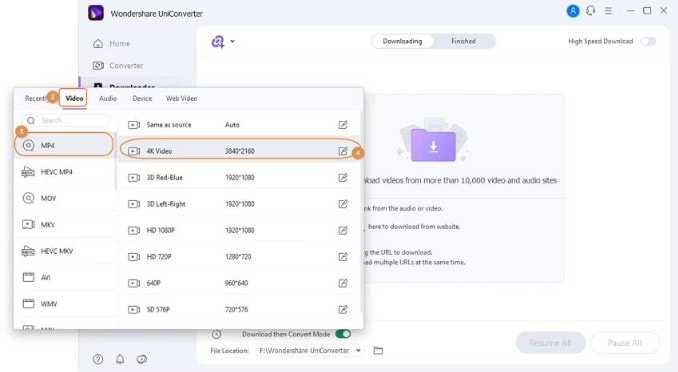
Task: Select Same as source resolution
Action: click(239, 125)
